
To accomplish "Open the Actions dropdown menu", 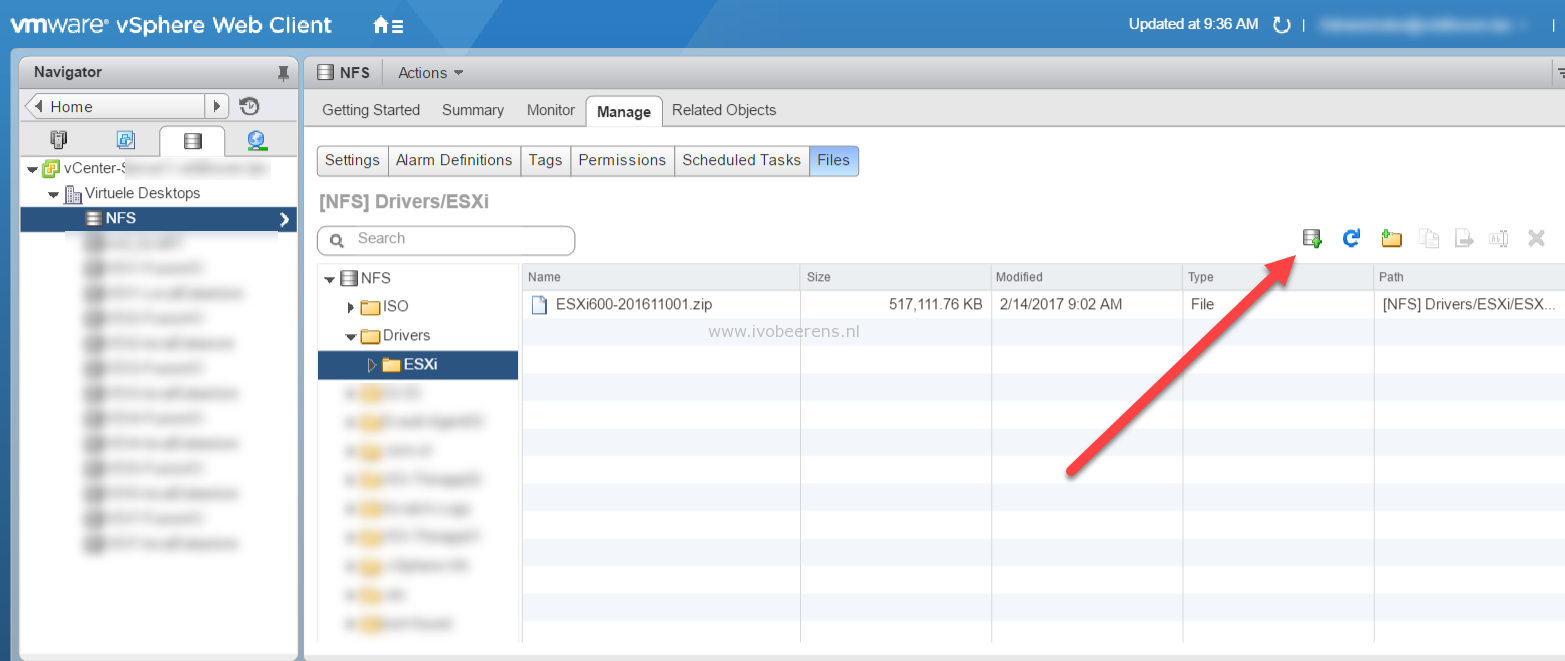I will click(431, 73).
